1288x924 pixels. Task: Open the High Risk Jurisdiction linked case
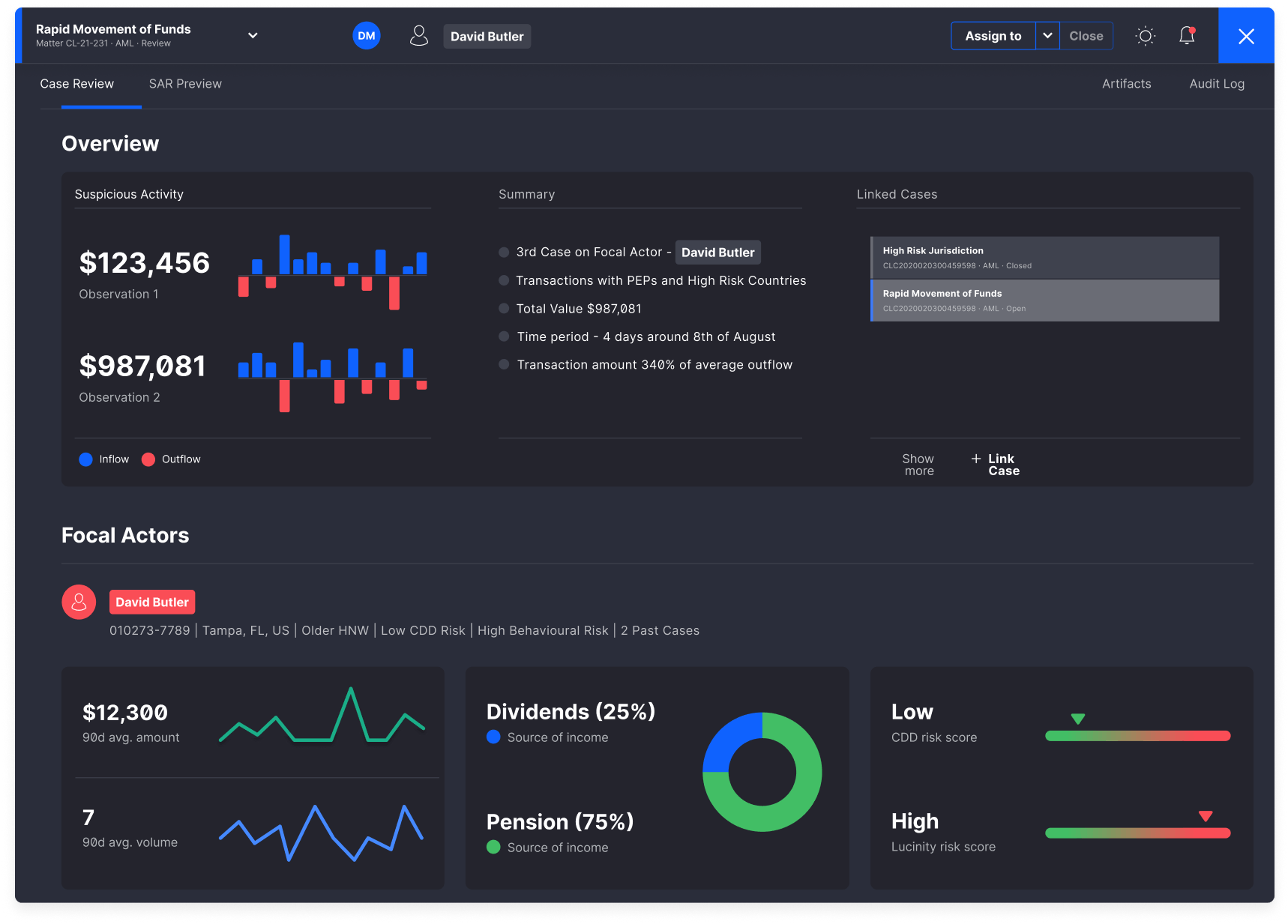[x=1044, y=258]
